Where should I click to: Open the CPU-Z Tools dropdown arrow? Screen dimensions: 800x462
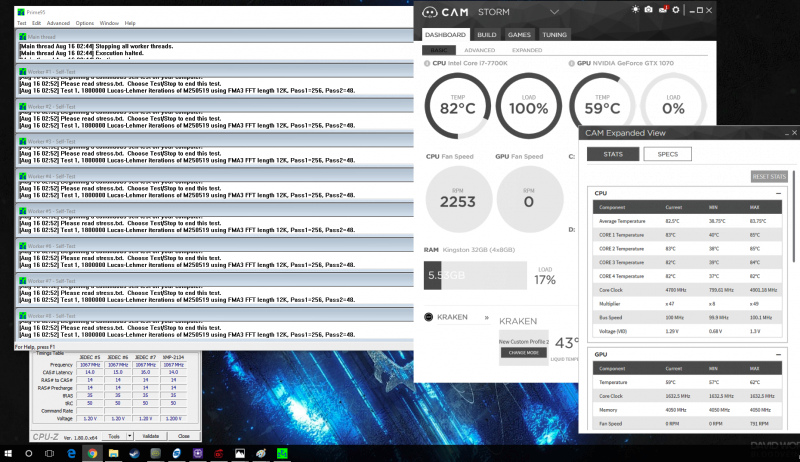coord(130,437)
